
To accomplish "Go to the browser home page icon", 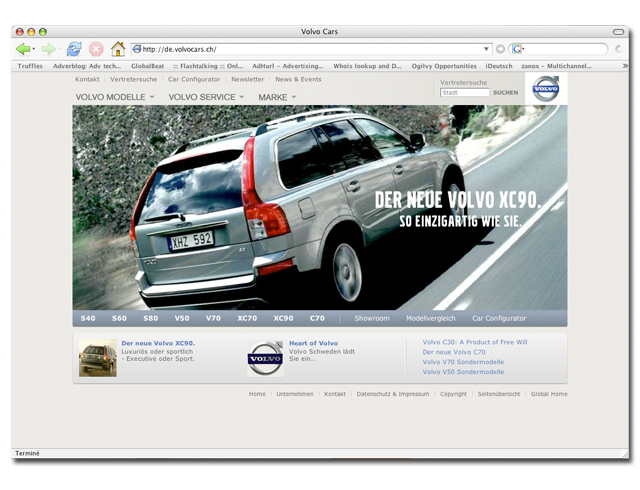I will click(x=118, y=49).
